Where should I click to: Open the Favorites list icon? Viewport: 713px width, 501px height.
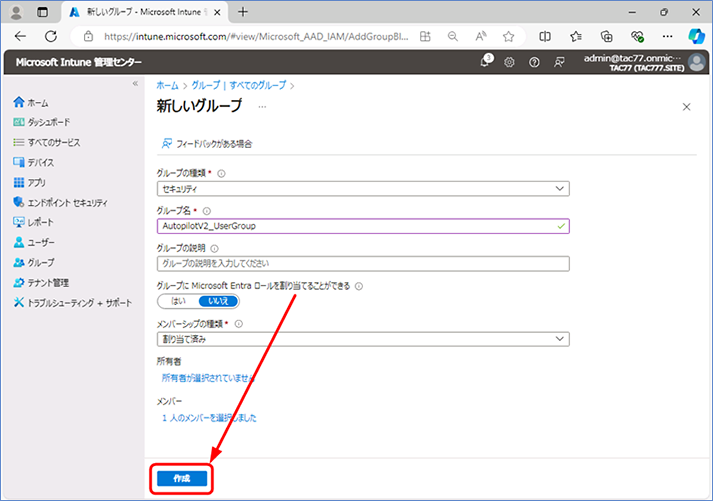(576, 36)
